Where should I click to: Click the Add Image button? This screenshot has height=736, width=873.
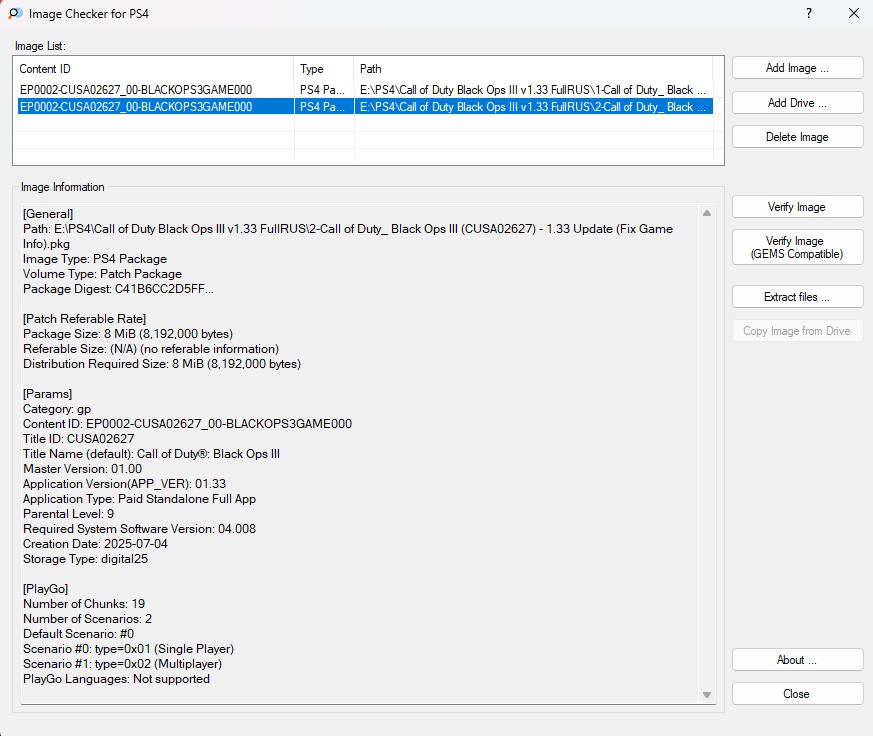click(x=797, y=68)
